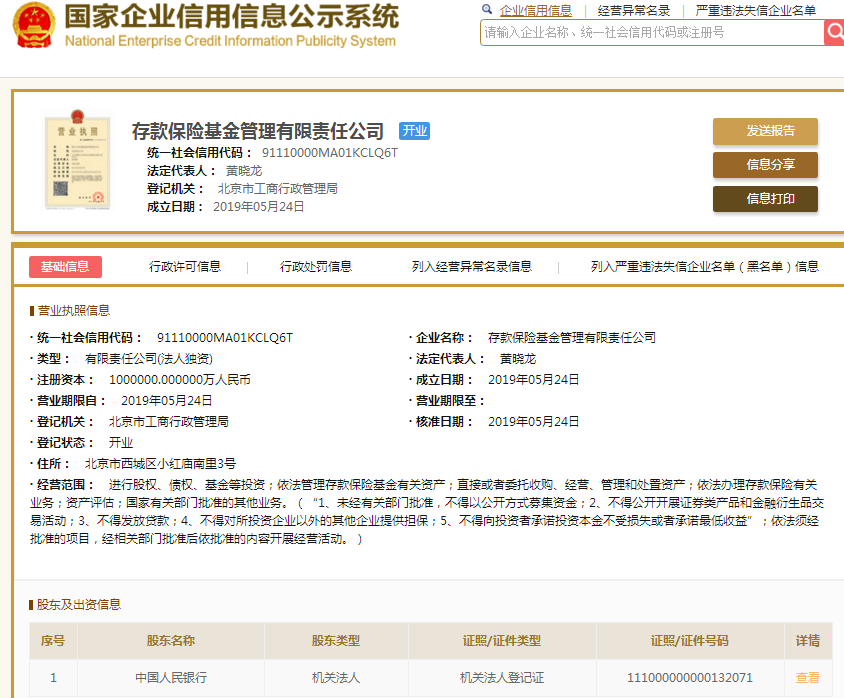Click the English title National Enterprise Credit Information Publicity System
This screenshot has height=698, width=844.
[230, 41]
